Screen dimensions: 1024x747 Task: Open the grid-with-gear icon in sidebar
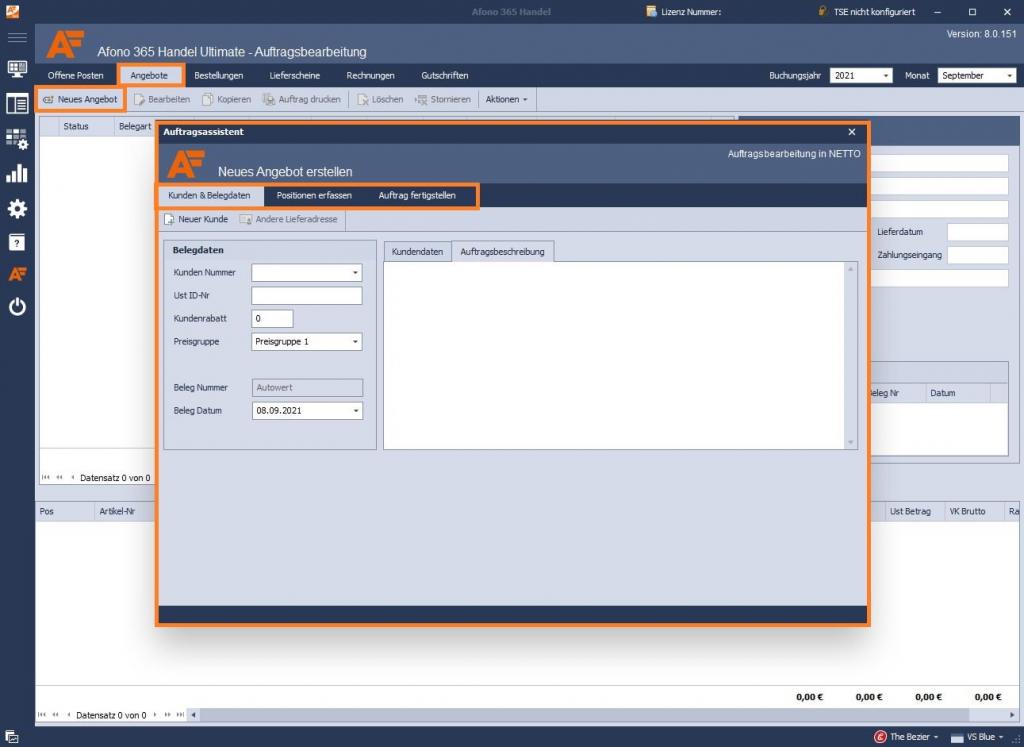click(17, 138)
